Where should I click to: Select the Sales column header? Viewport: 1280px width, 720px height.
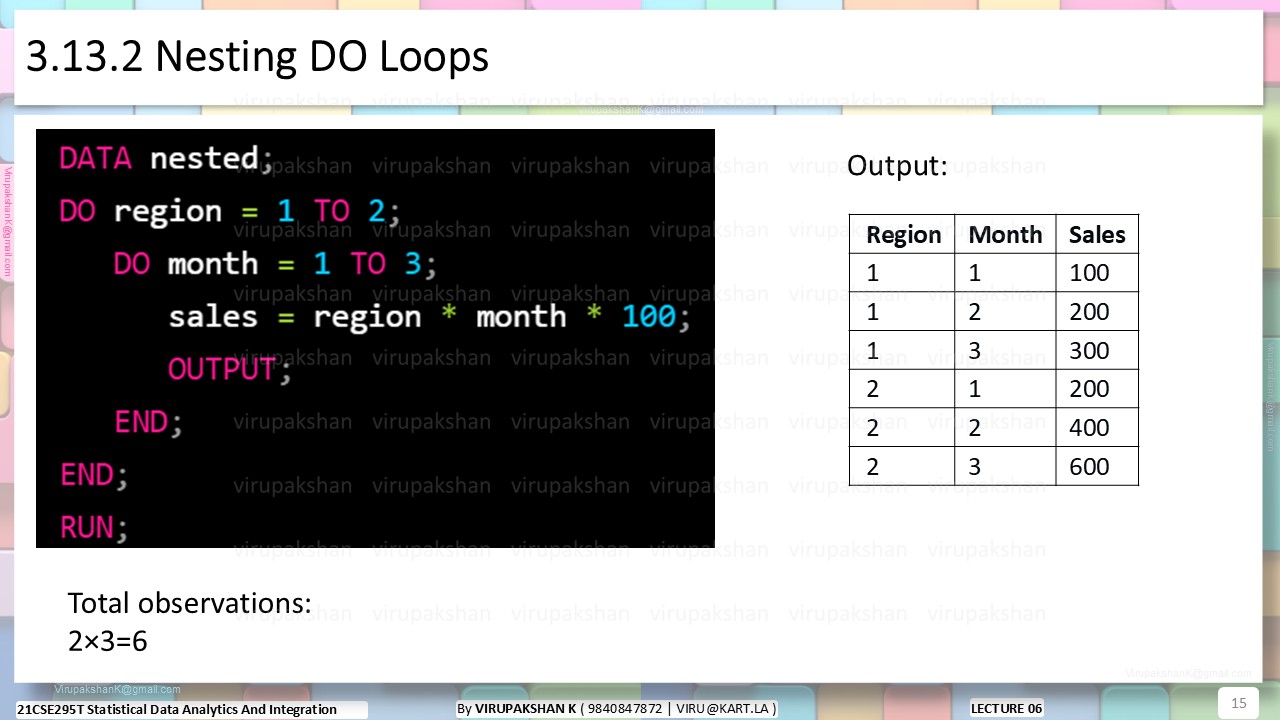point(1097,234)
